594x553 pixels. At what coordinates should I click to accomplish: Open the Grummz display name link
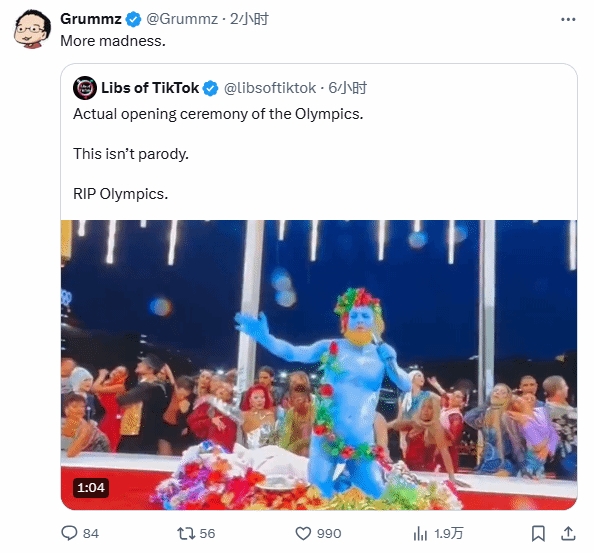[x=91, y=19]
